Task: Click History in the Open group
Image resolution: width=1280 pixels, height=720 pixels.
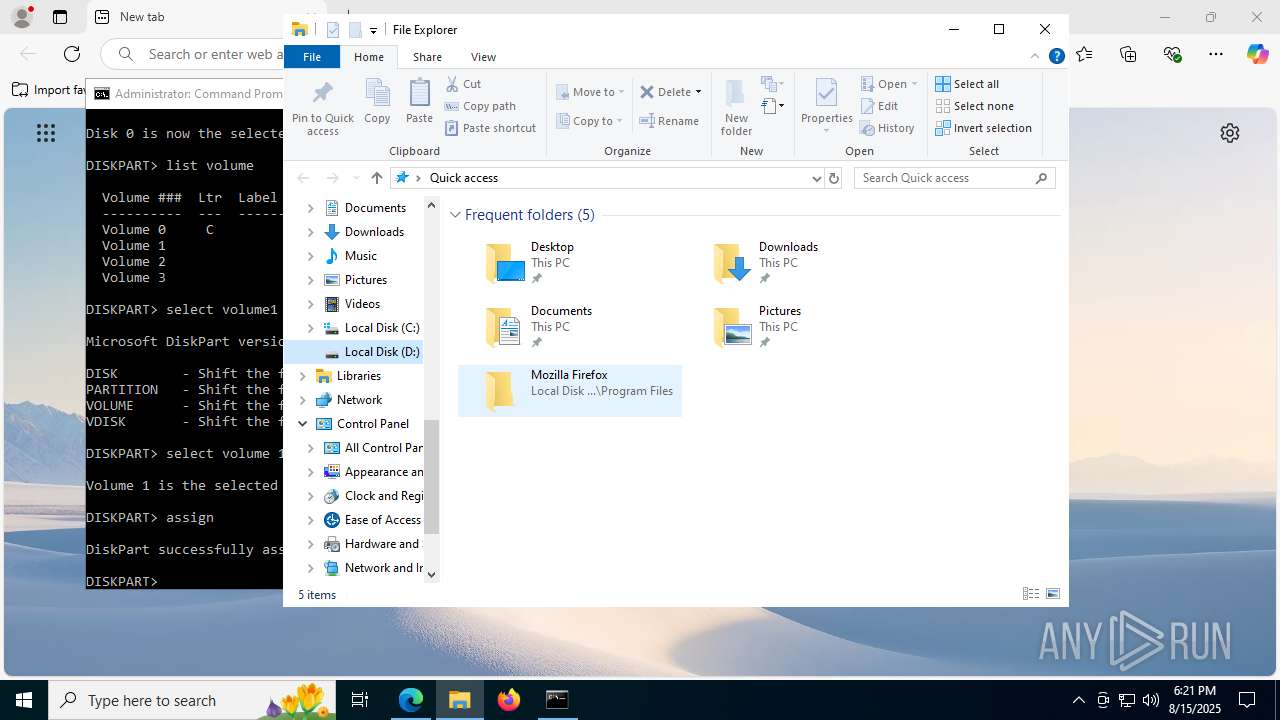Action: click(x=887, y=128)
